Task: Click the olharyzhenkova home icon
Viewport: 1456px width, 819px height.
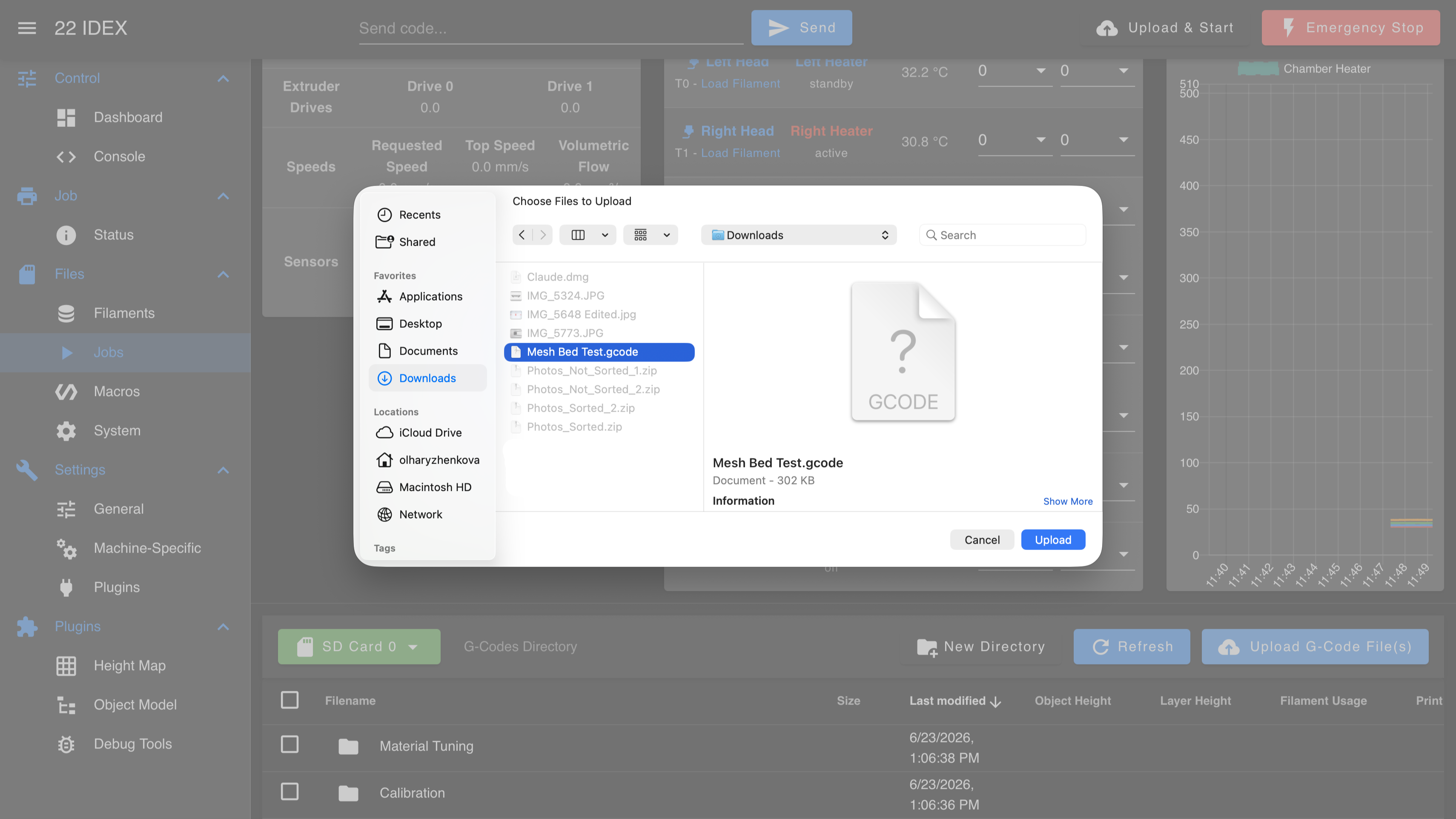Action: click(384, 460)
